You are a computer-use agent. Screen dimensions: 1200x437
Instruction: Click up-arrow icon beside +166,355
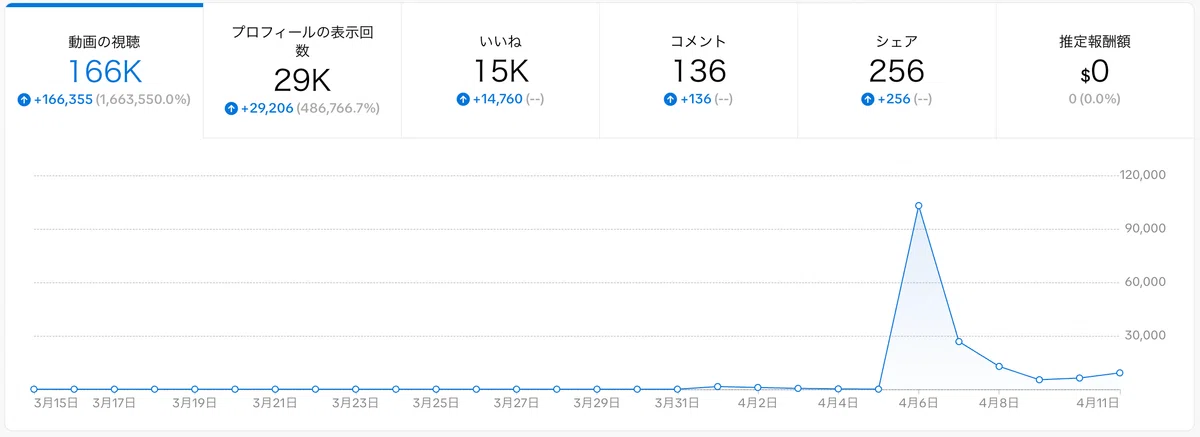23,100
